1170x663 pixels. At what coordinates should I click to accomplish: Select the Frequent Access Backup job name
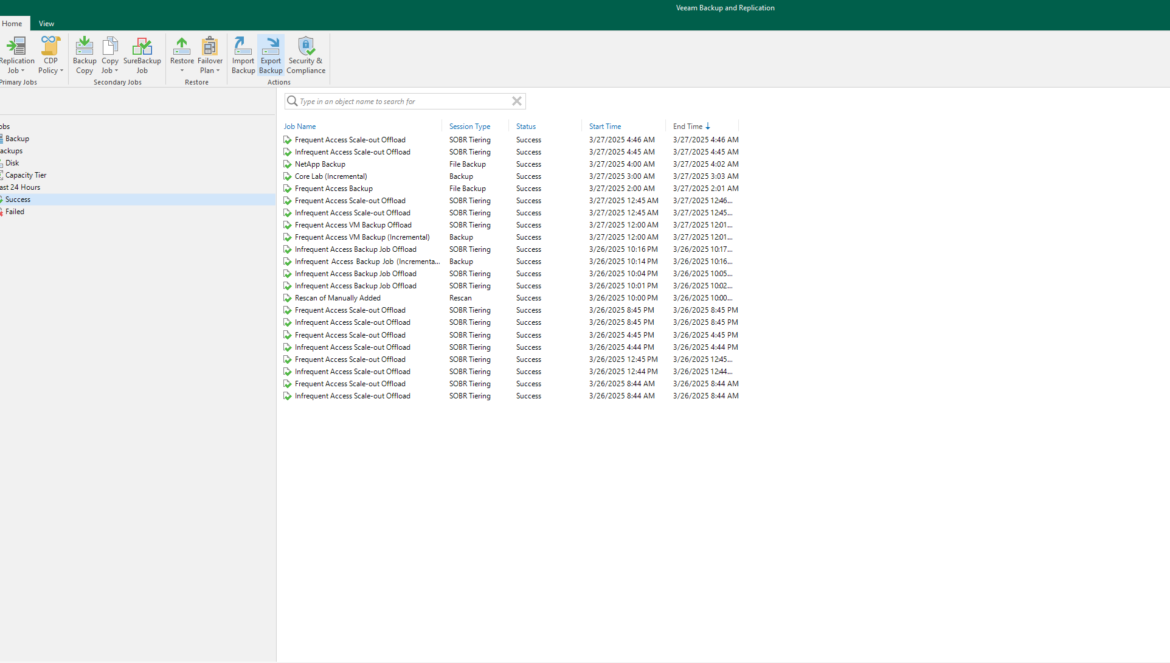(x=334, y=188)
